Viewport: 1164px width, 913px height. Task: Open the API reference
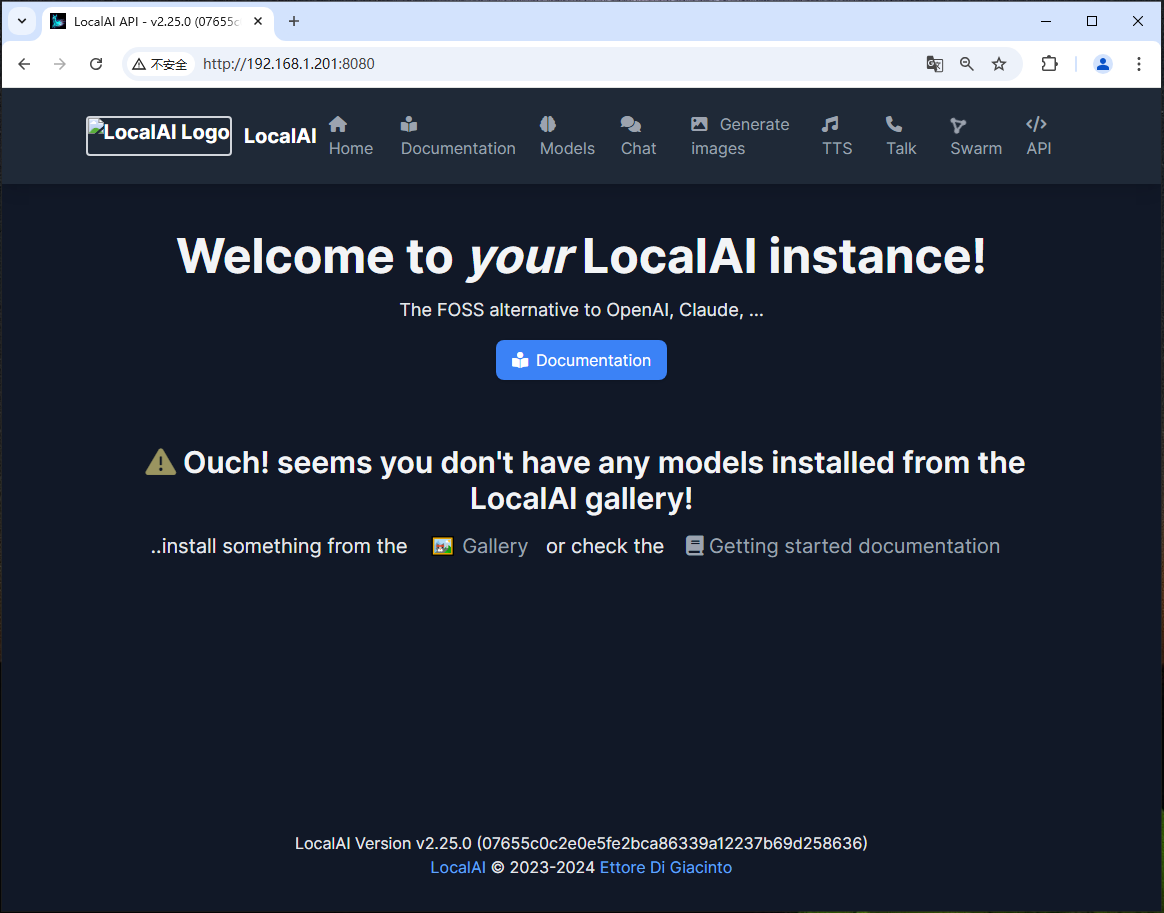[x=1037, y=136]
